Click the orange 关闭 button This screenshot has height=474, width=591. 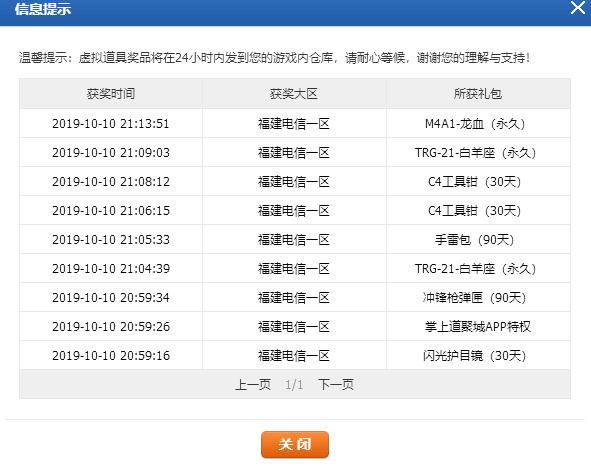point(295,444)
